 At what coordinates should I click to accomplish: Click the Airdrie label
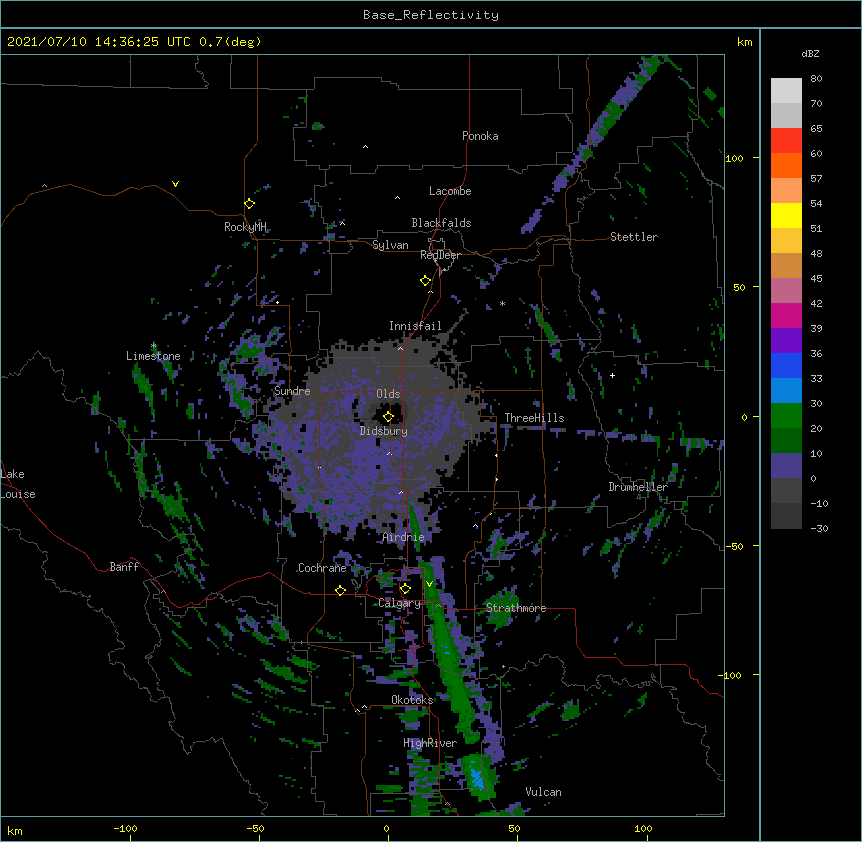403,537
